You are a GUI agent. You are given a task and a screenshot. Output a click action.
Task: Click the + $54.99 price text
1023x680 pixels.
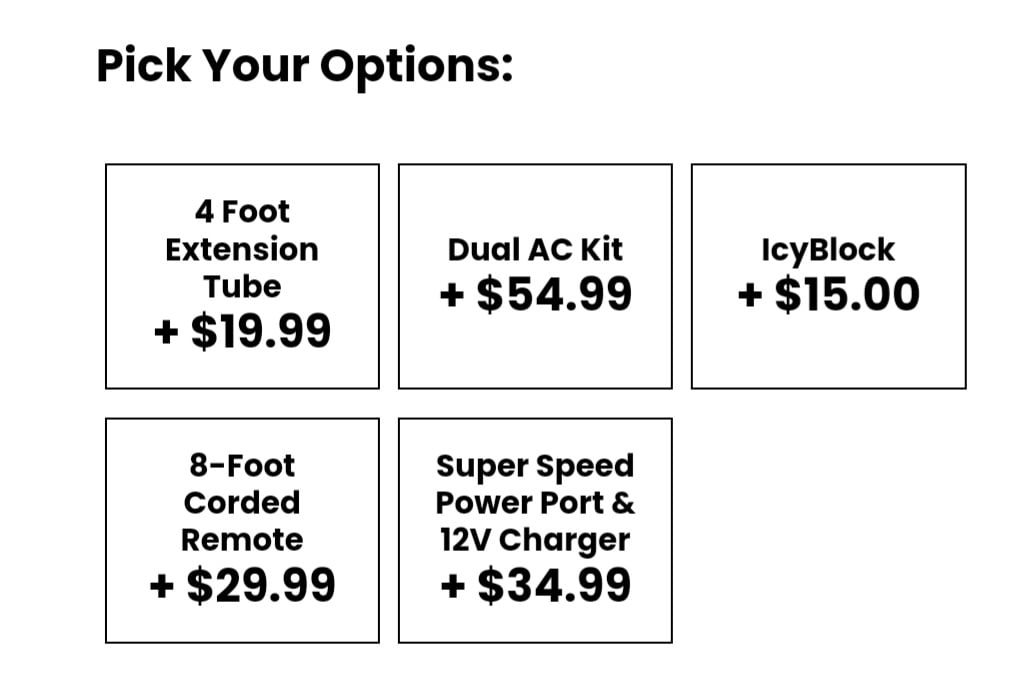tap(536, 294)
